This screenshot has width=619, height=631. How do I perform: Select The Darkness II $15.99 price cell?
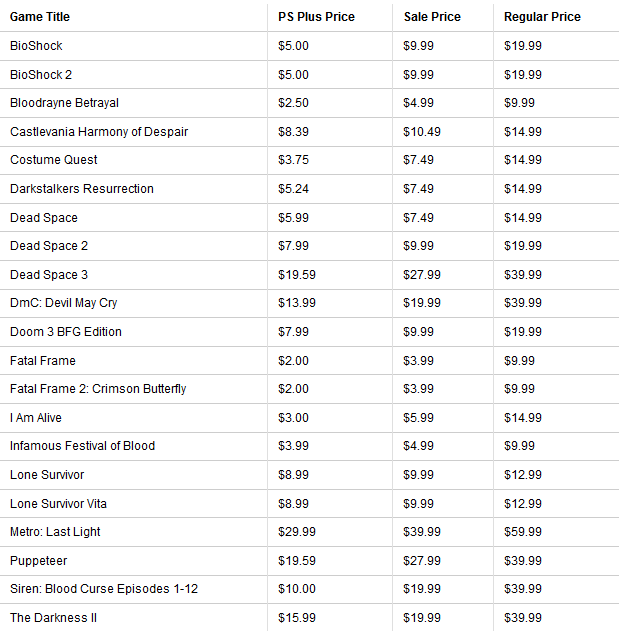tap(297, 618)
